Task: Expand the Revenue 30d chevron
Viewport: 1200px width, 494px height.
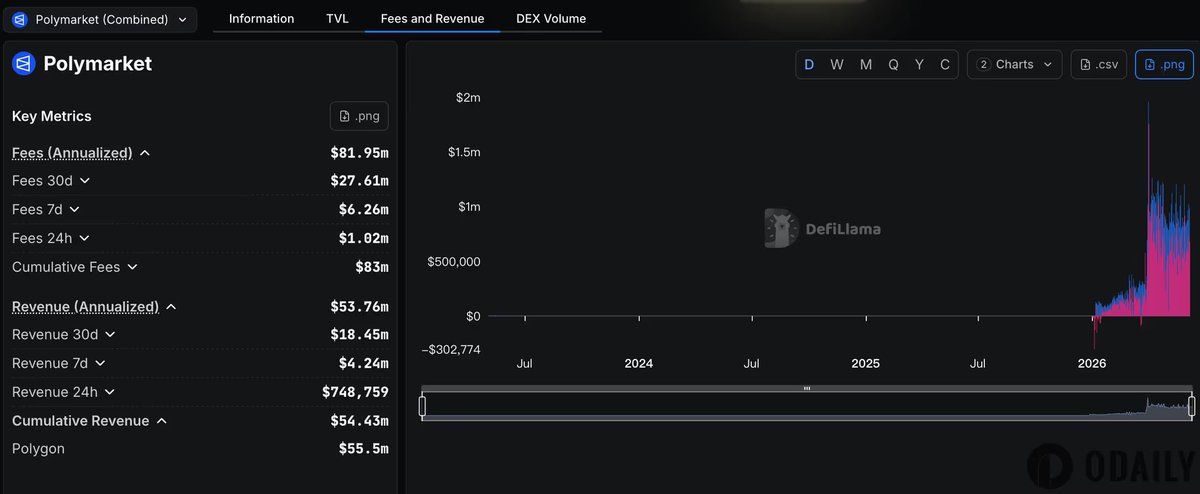Action: 110,335
